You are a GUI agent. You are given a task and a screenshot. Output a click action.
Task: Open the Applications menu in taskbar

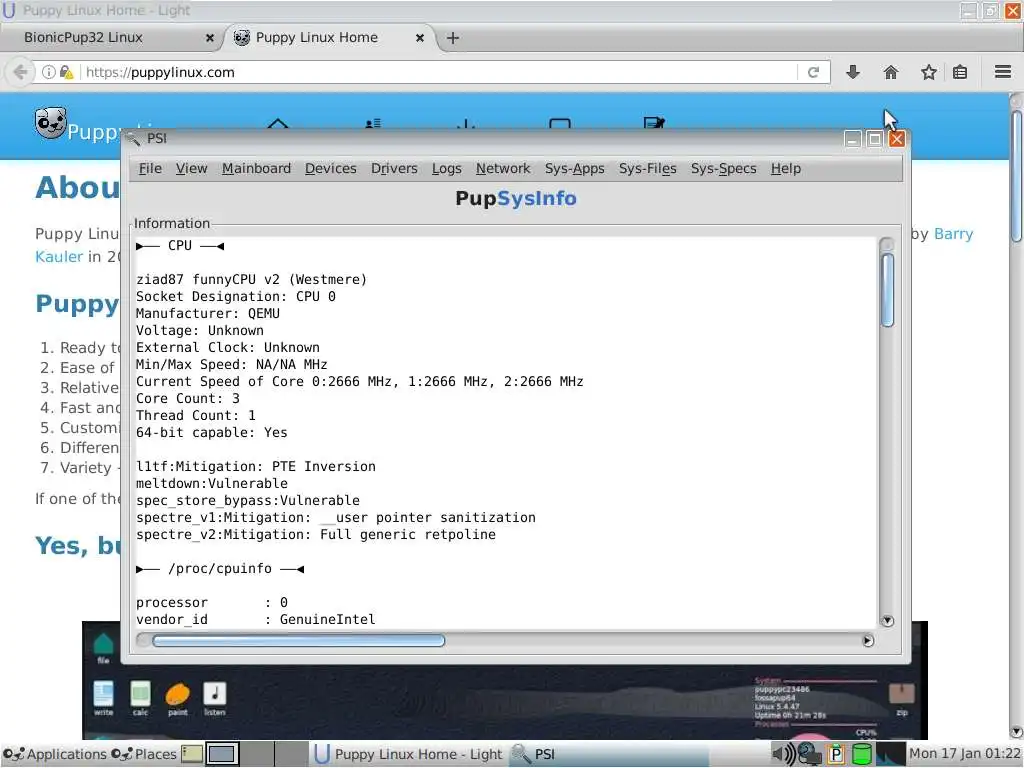(x=55, y=754)
